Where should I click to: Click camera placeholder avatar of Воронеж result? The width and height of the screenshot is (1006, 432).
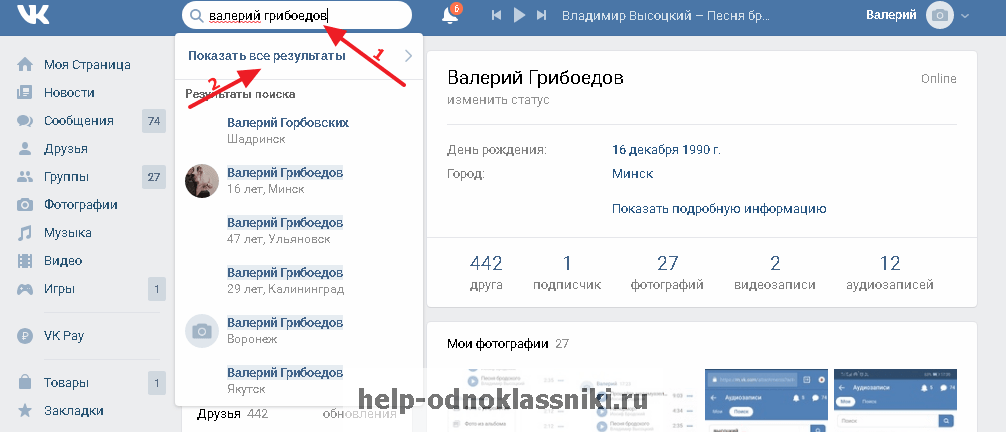pos(202,331)
